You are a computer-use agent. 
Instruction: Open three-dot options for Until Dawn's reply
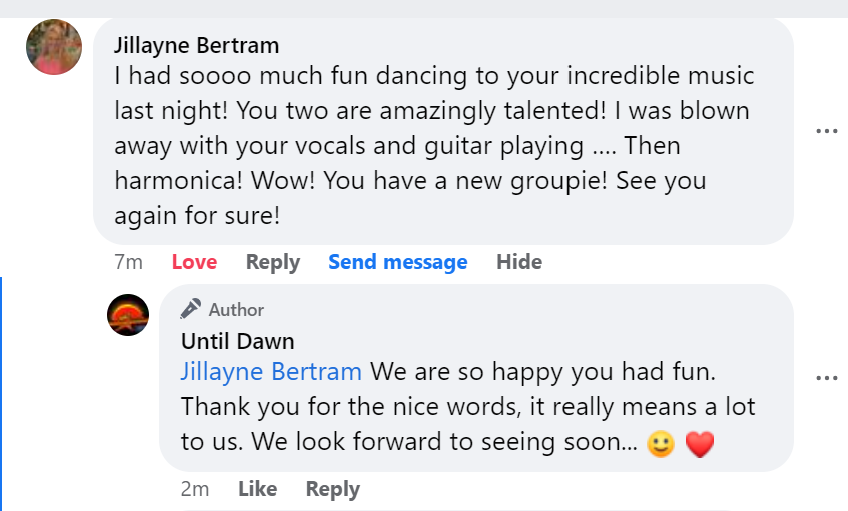point(826,378)
